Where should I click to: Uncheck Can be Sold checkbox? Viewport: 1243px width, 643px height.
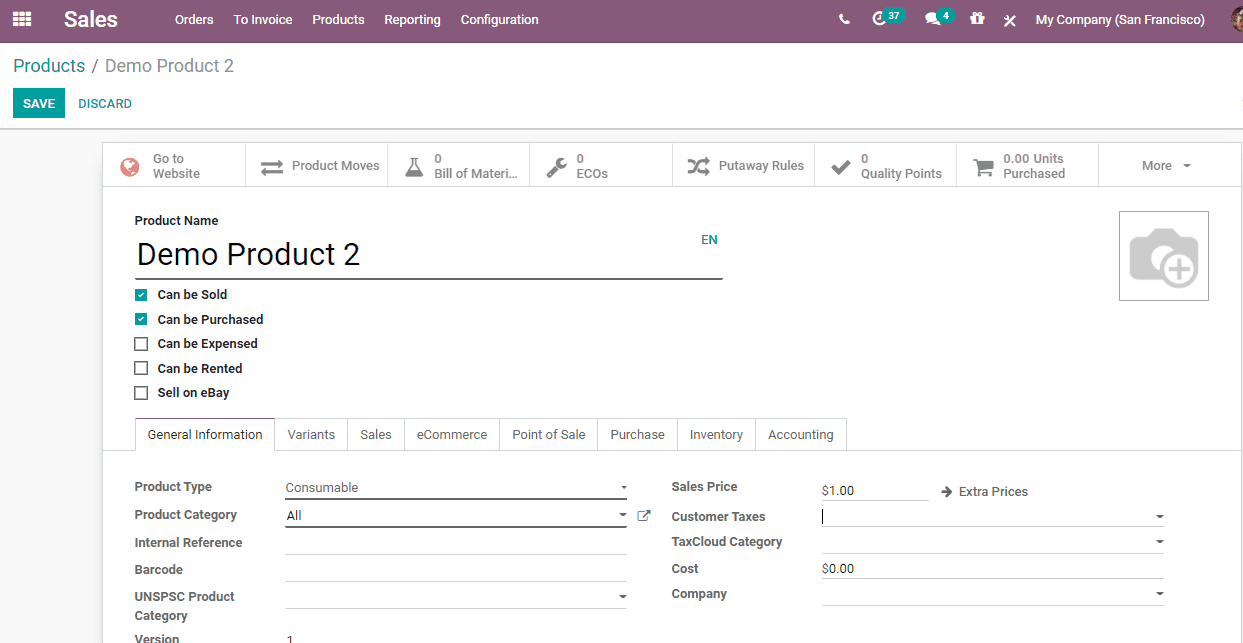pyautogui.click(x=141, y=295)
